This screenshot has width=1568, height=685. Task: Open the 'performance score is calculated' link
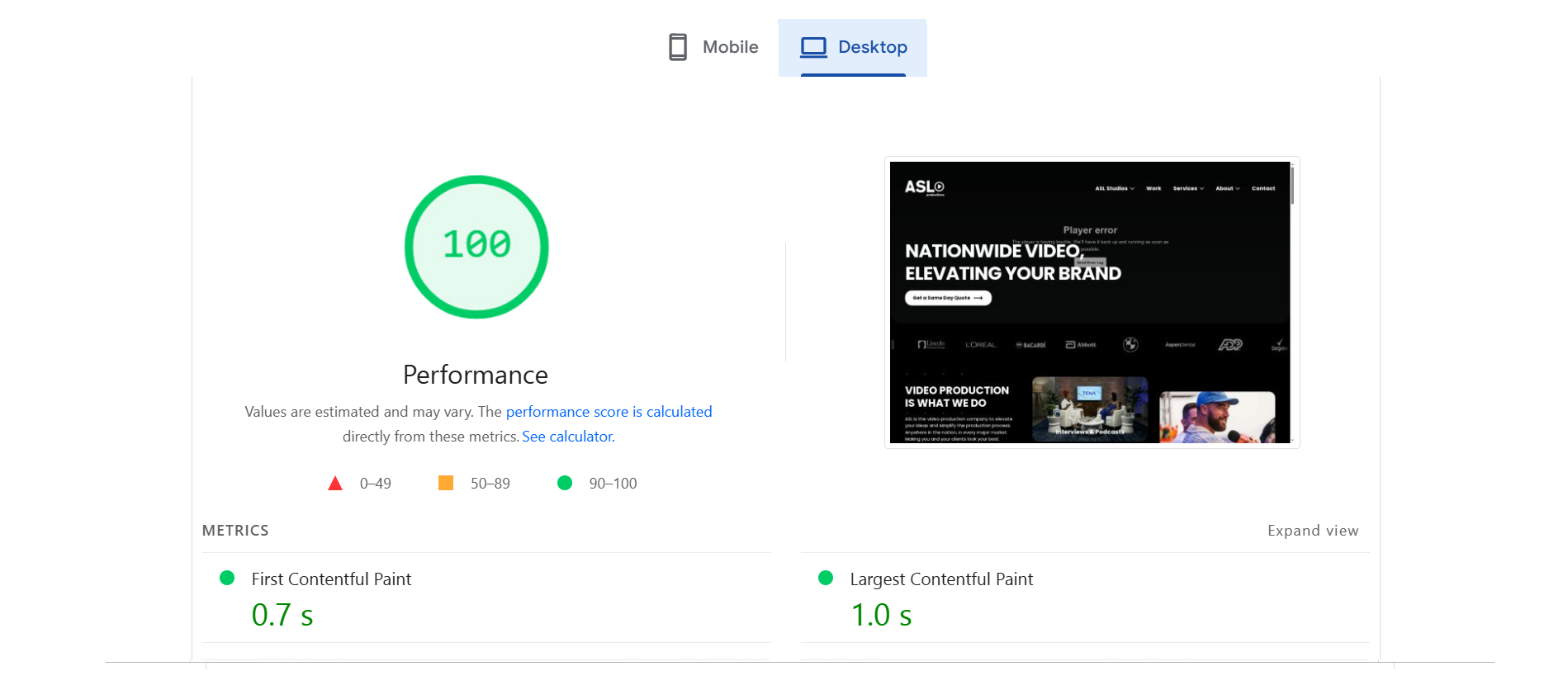click(609, 412)
